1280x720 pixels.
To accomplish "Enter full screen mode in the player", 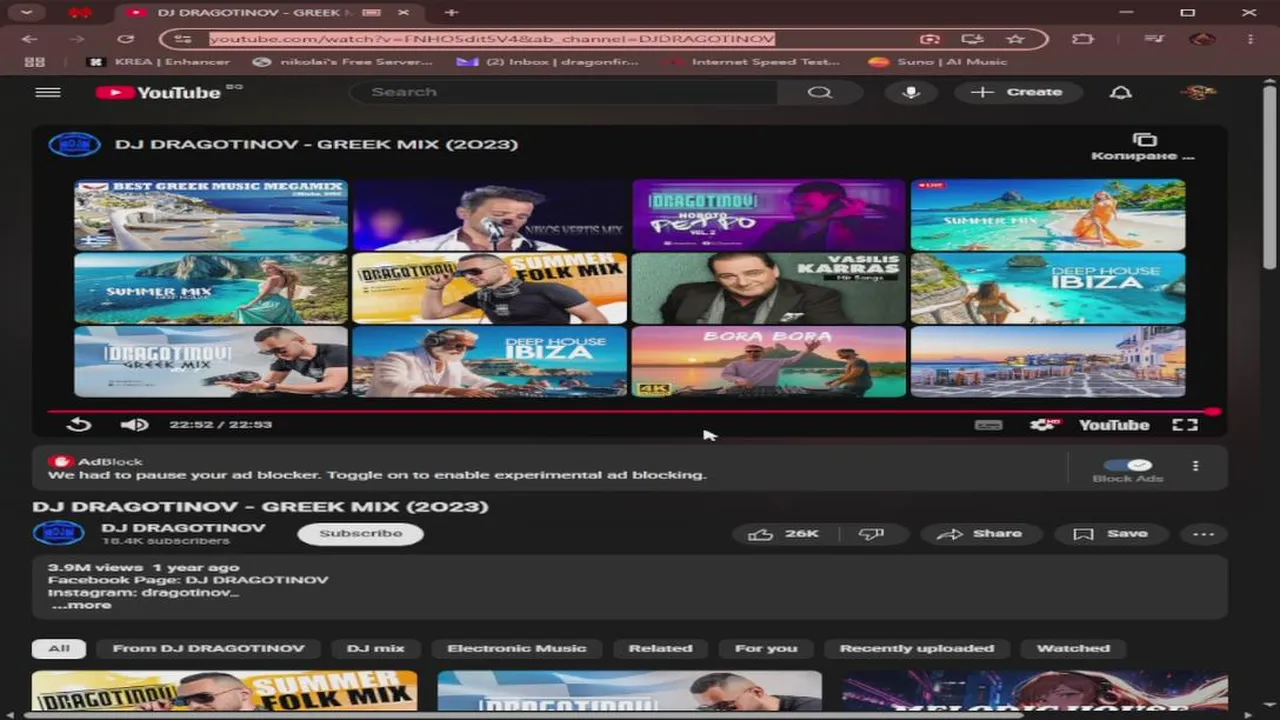I will coord(1185,425).
